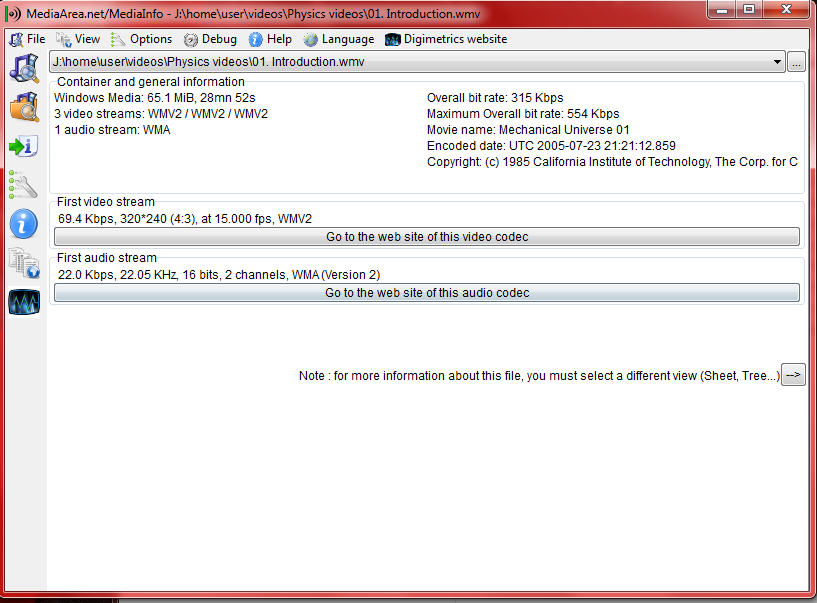817x603 pixels.
Task: Click the 'Windows Media: 65.1 MiB, 28mn 52s' text
Action: (155, 98)
